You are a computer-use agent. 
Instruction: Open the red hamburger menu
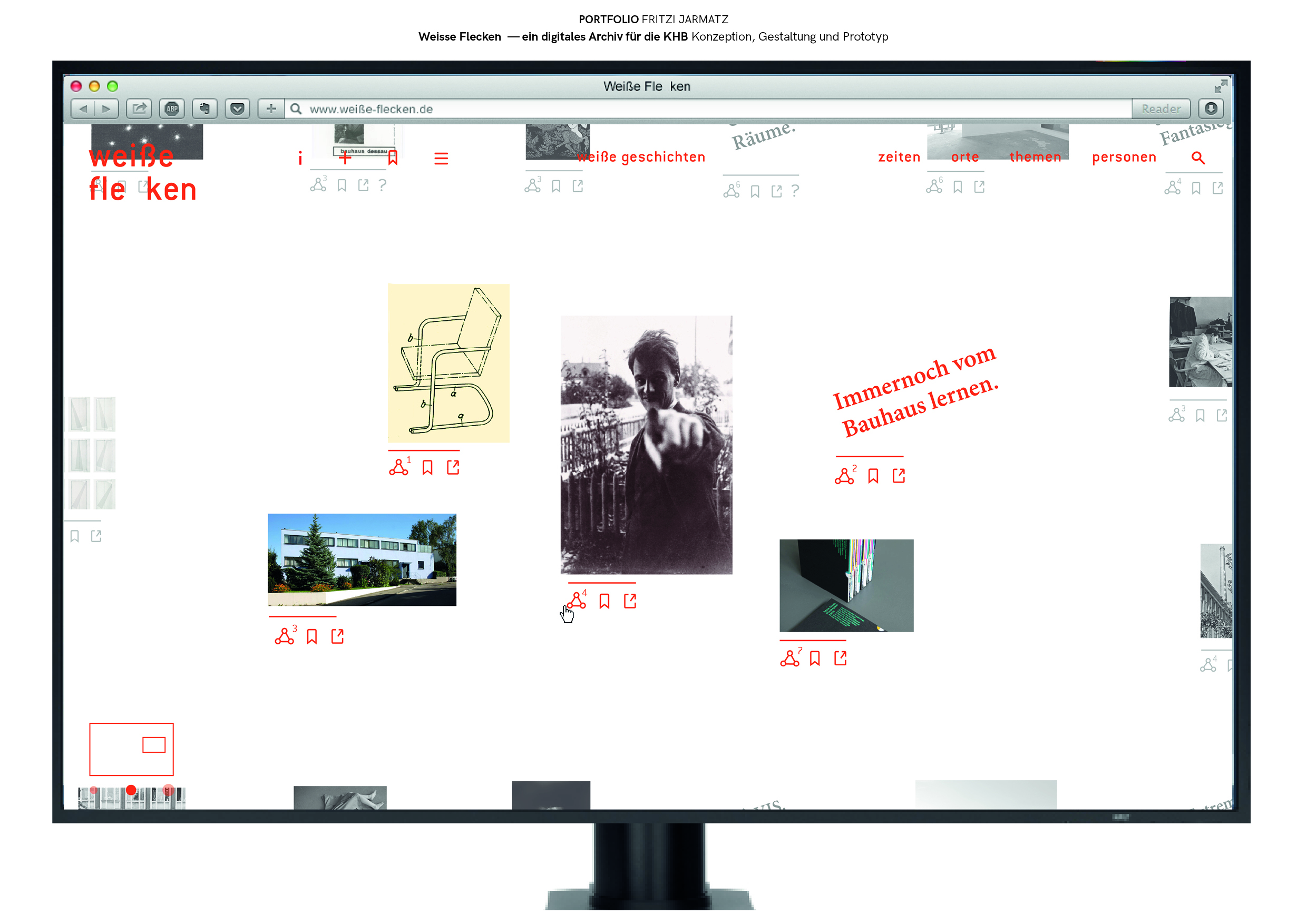pyautogui.click(x=441, y=158)
